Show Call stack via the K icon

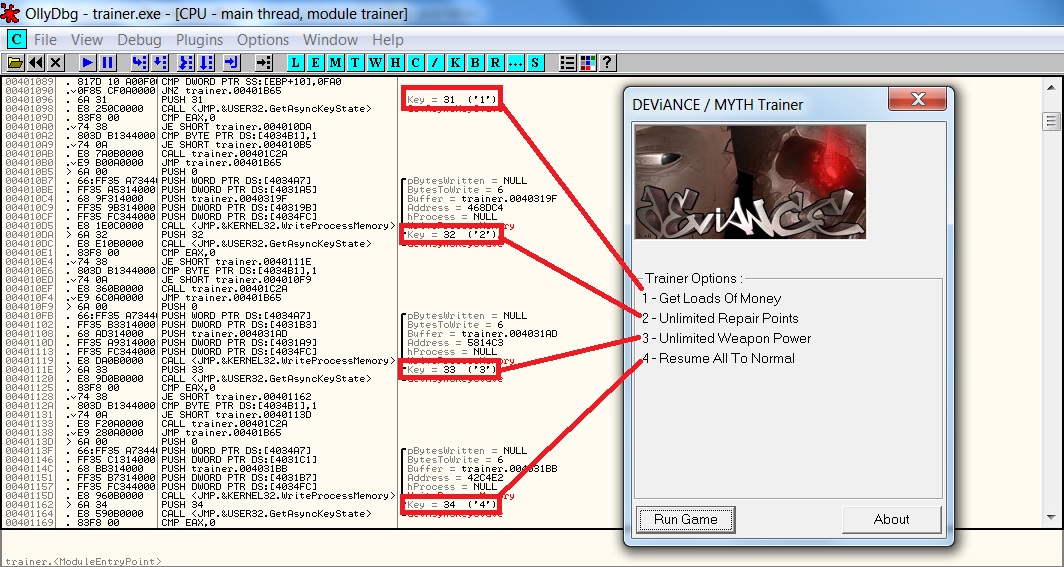[x=455, y=62]
